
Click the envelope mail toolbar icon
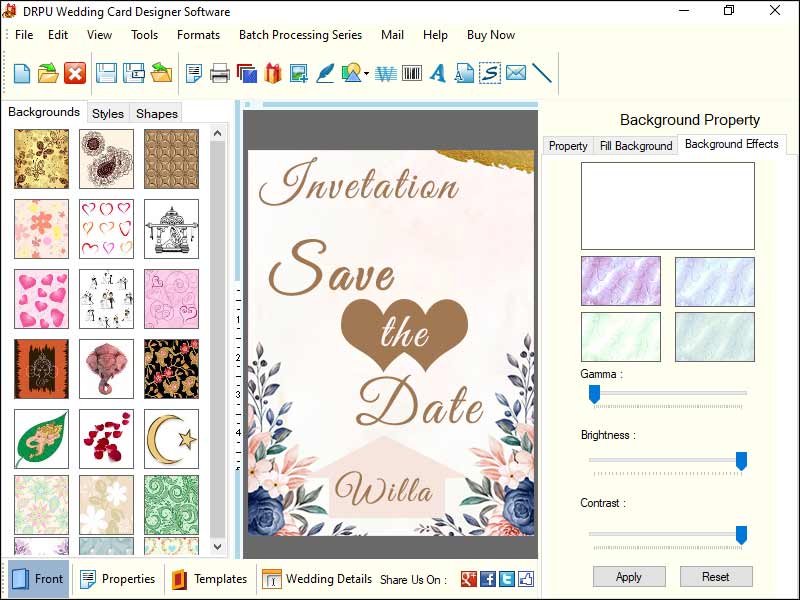(x=516, y=72)
